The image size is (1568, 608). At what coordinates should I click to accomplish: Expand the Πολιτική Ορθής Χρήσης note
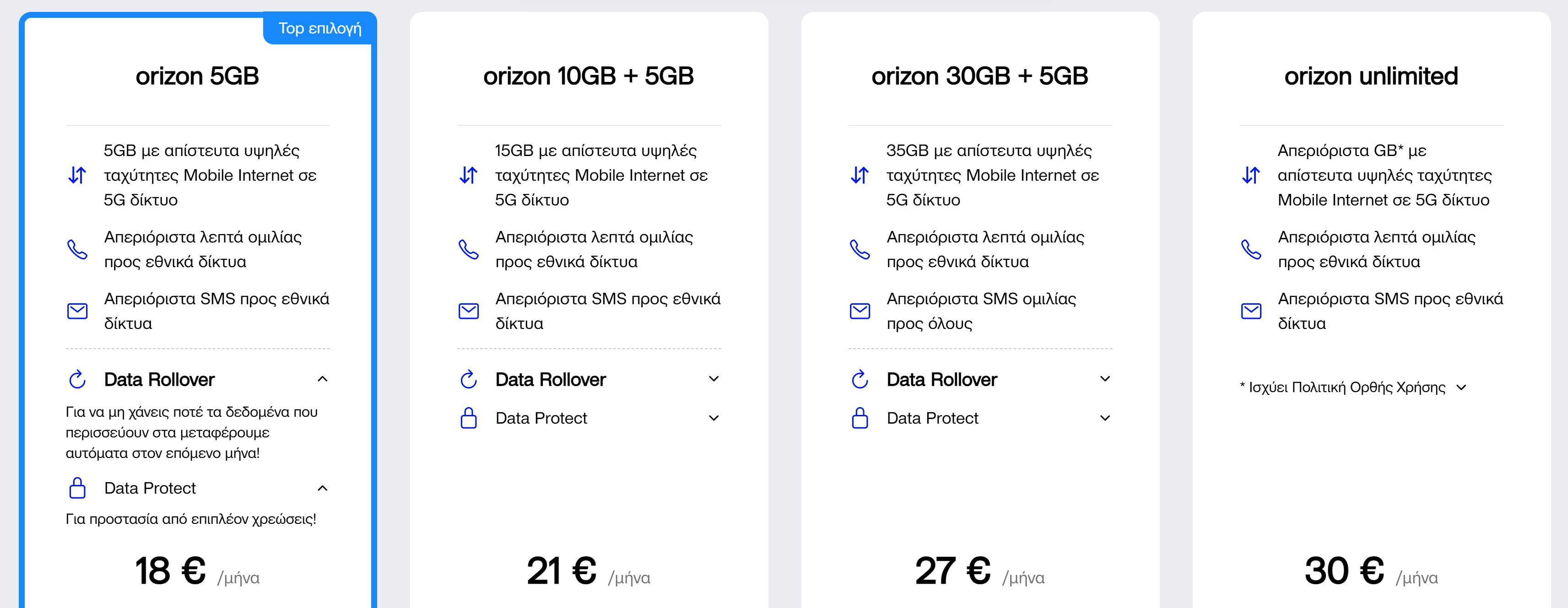[x=1461, y=387]
